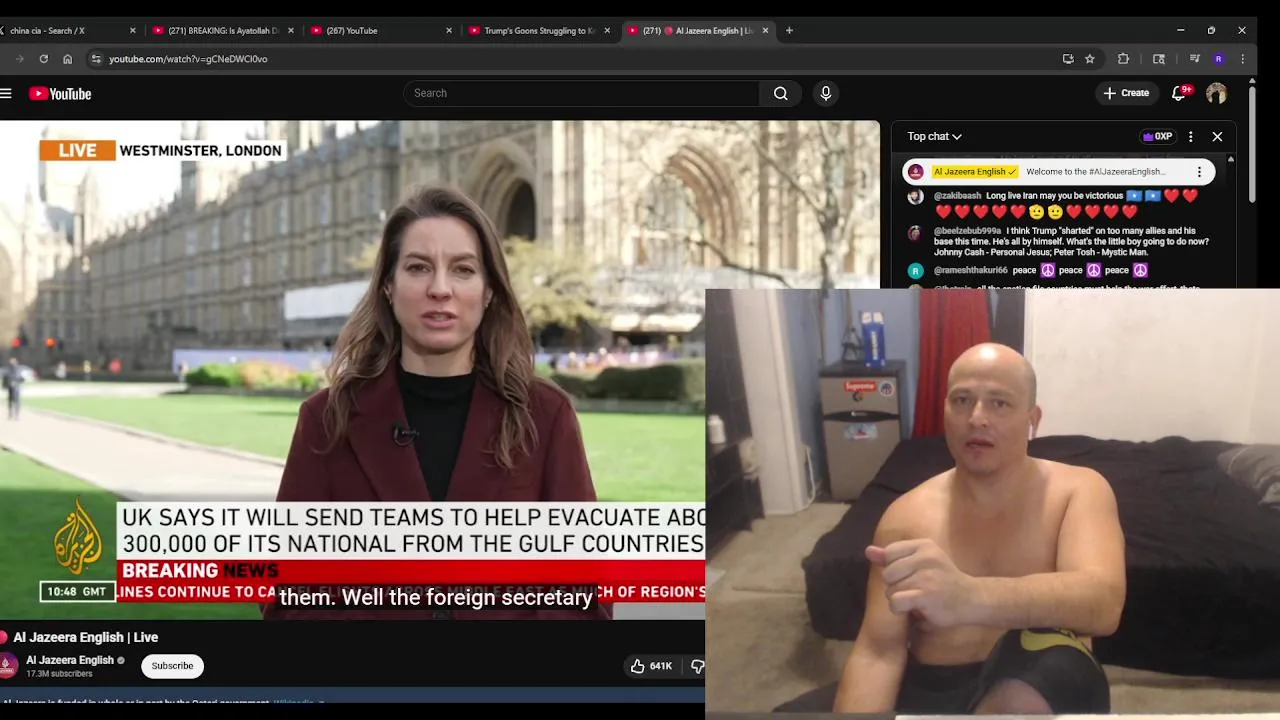Open the Al Jazeera English channel name
Image resolution: width=1280 pixels, height=720 pixels.
coord(70,660)
